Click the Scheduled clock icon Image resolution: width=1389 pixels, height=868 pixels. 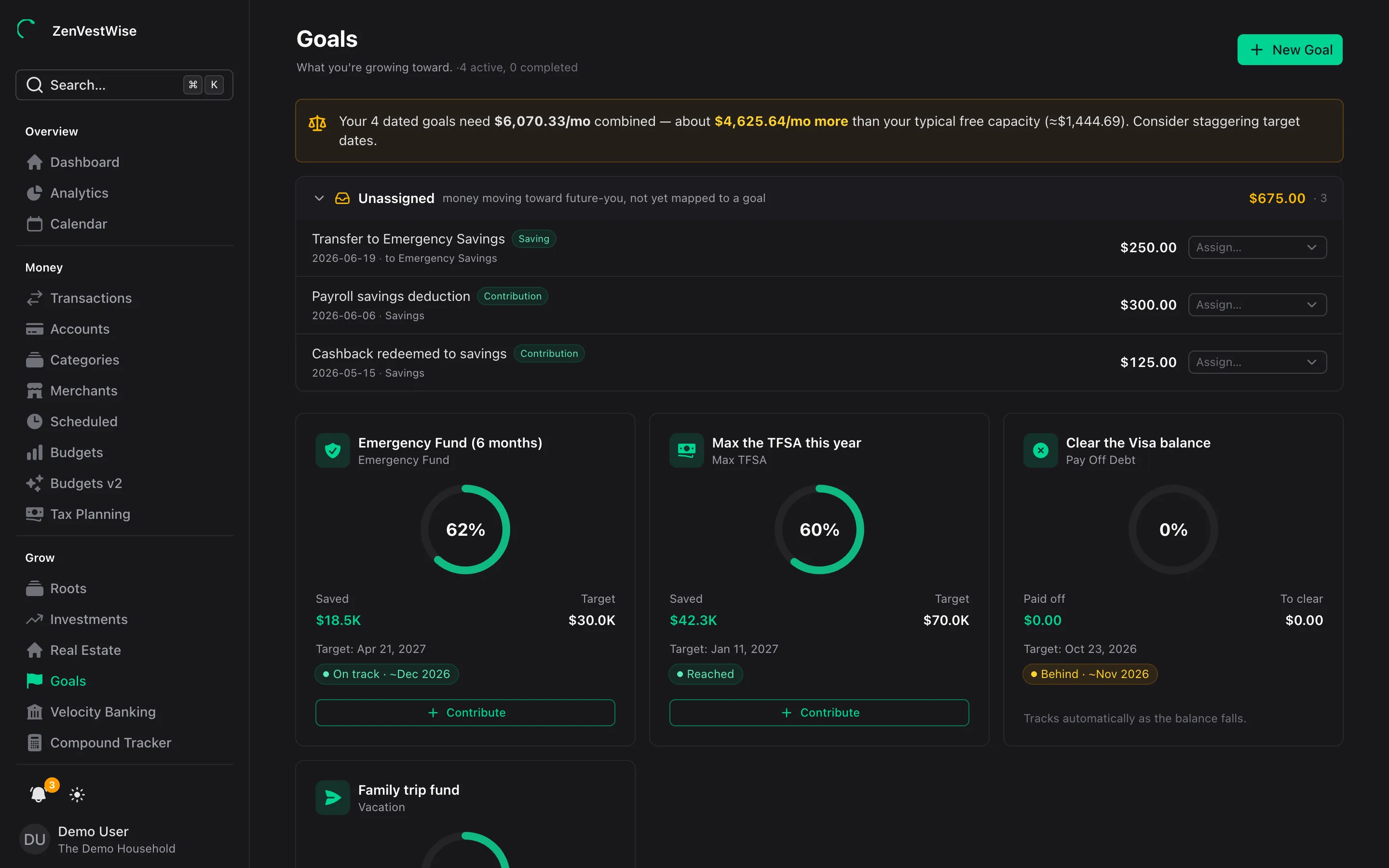34,421
